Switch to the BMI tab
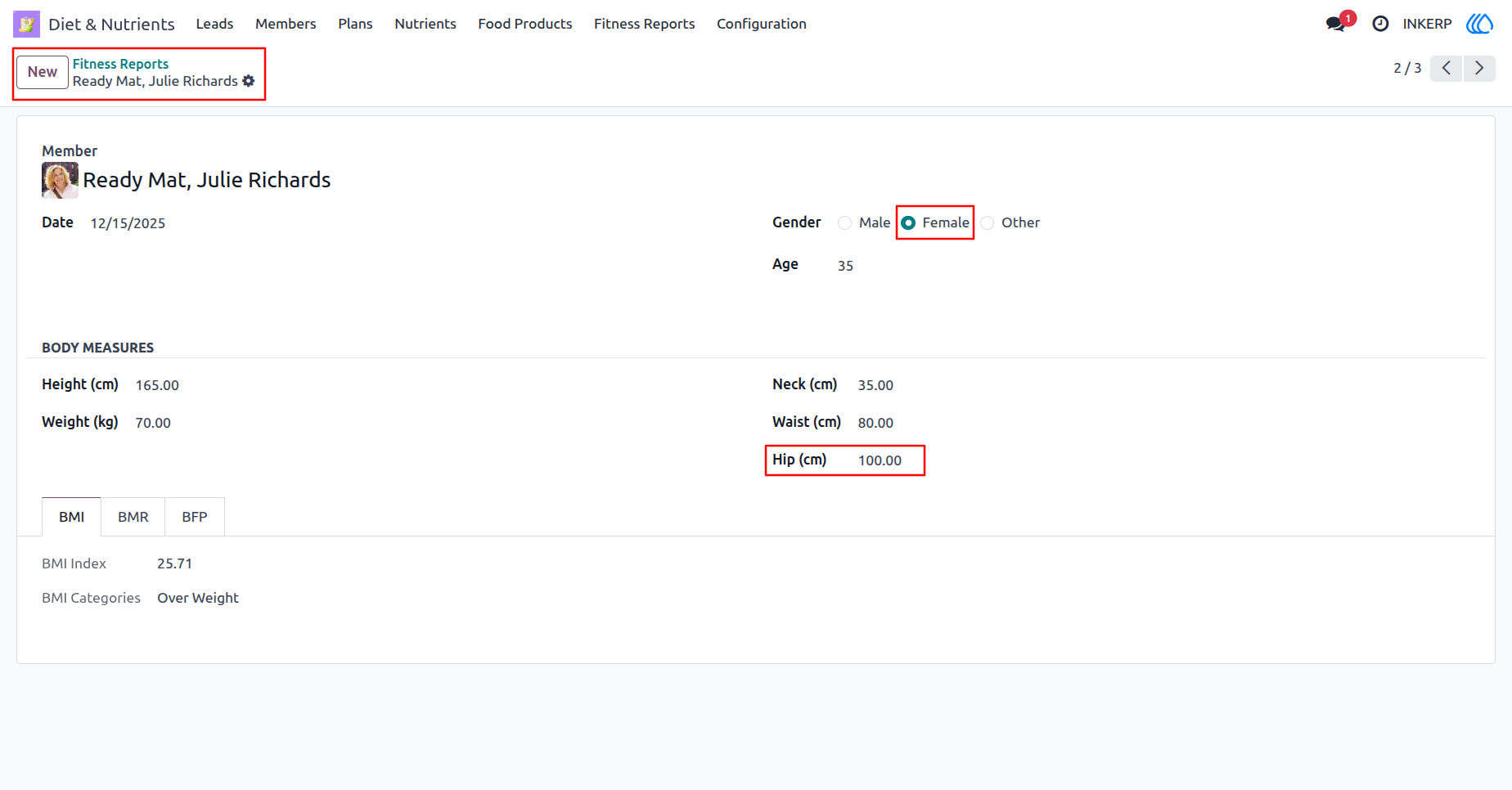 click(x=72, y=517)
